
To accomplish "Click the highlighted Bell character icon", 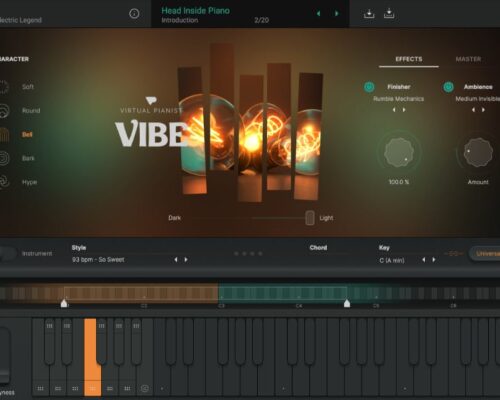I will [4, 135].
